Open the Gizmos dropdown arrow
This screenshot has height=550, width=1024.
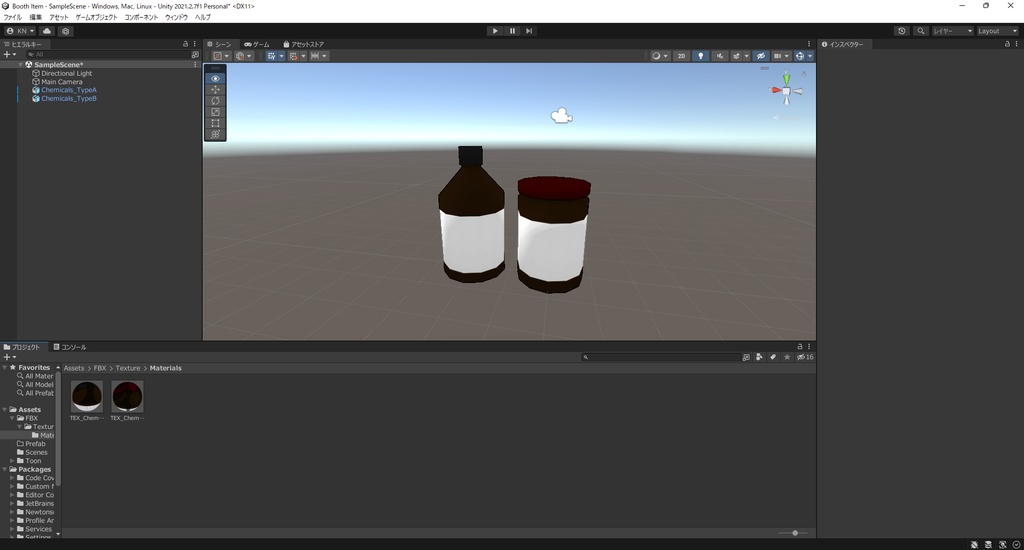click(810, 56)
